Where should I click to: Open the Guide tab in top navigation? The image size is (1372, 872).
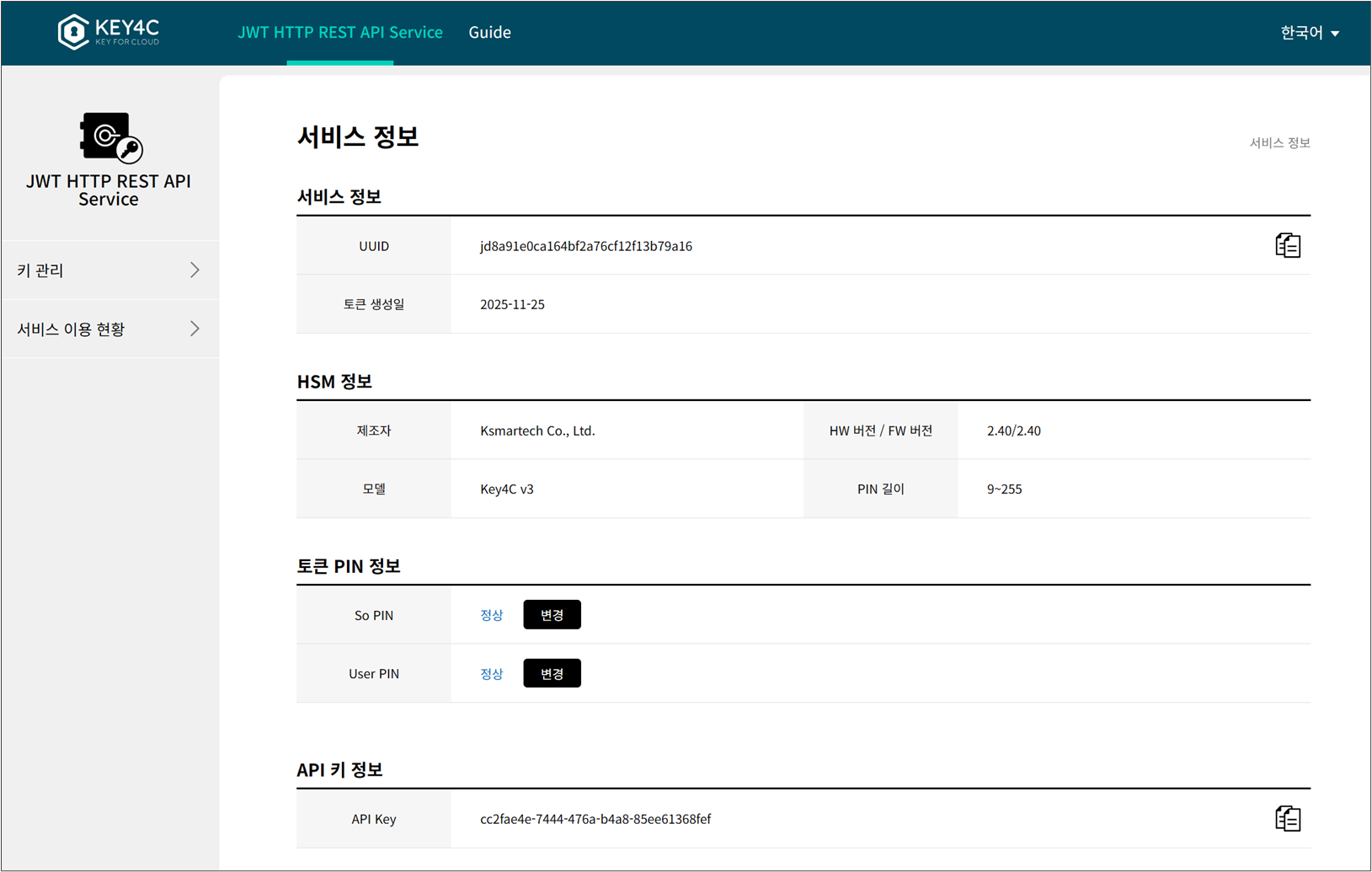point(489,32)
